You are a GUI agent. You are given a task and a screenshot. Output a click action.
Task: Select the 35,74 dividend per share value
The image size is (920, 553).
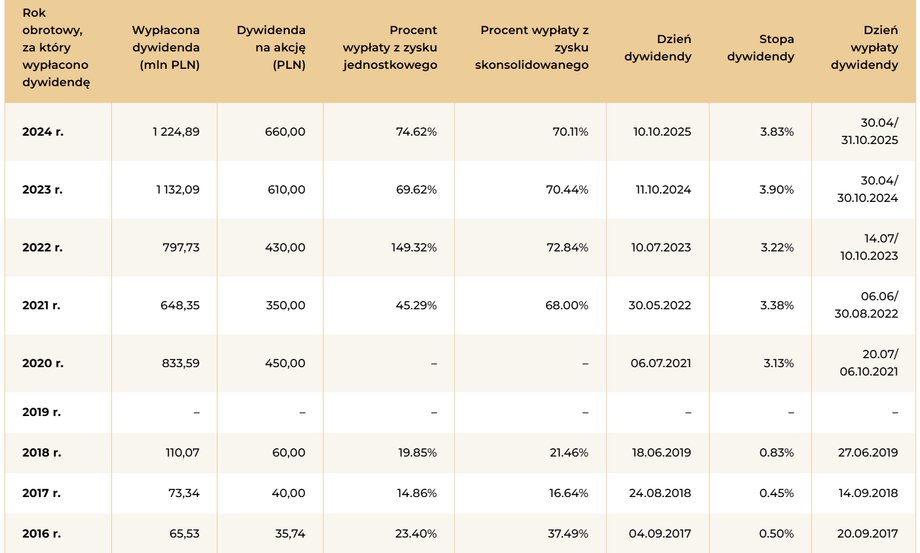[290, 534]
